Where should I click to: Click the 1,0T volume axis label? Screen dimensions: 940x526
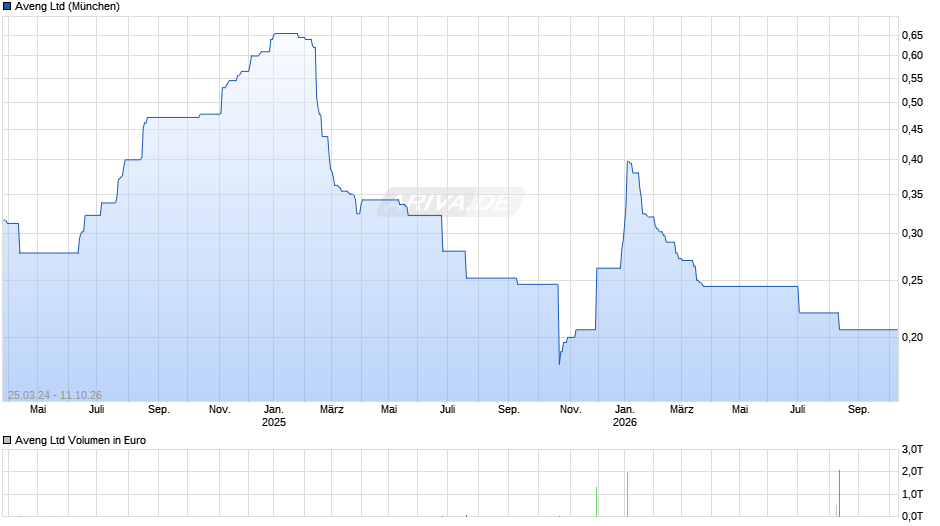(x=912, y=494)
